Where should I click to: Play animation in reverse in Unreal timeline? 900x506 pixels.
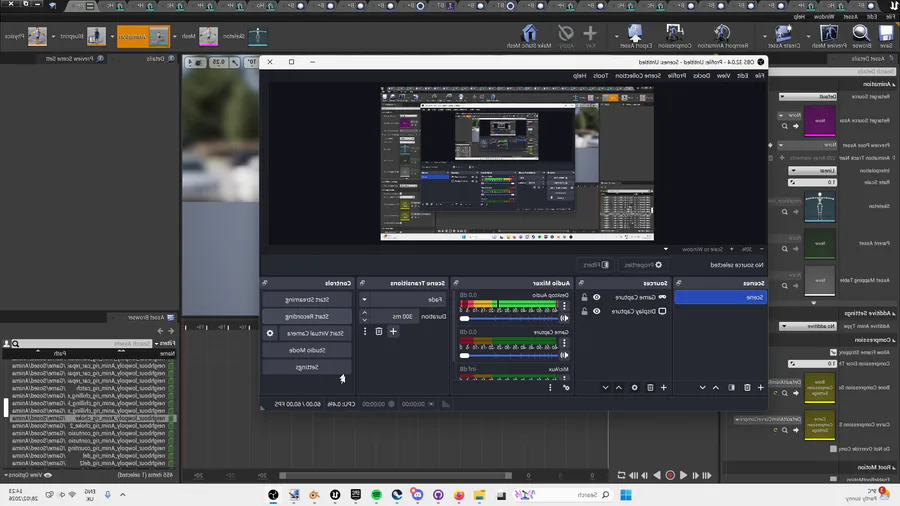pyautogui.click(x=657, y=475)
